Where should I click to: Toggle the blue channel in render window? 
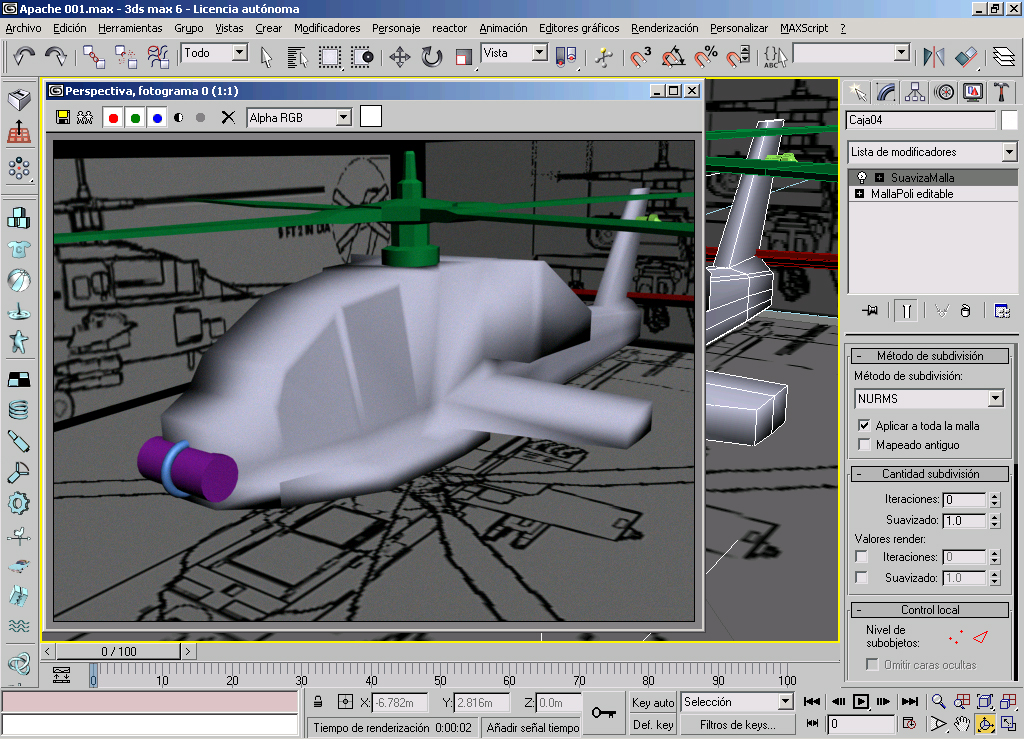(157, 118)
